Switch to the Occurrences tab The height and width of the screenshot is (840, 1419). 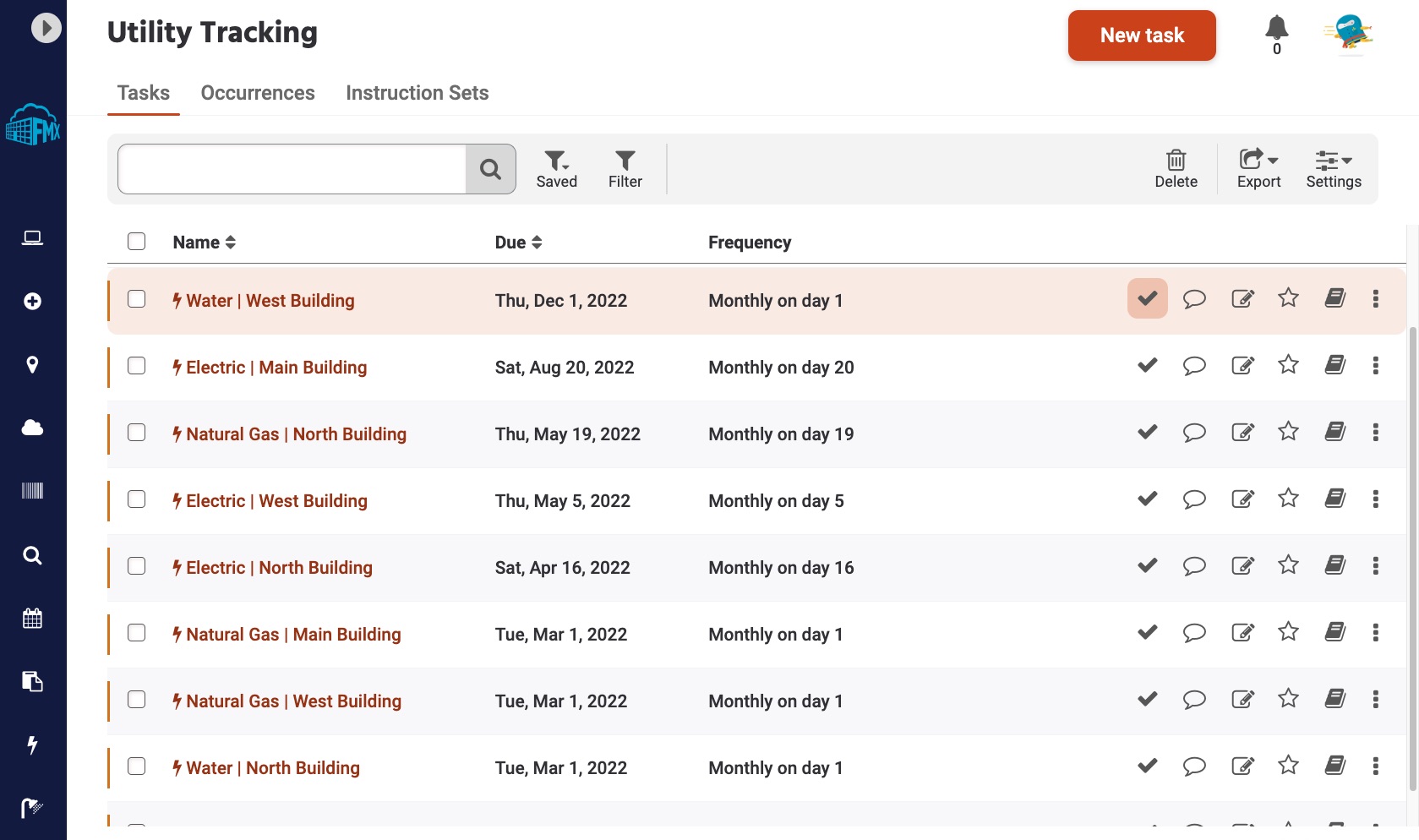(257, 93)
